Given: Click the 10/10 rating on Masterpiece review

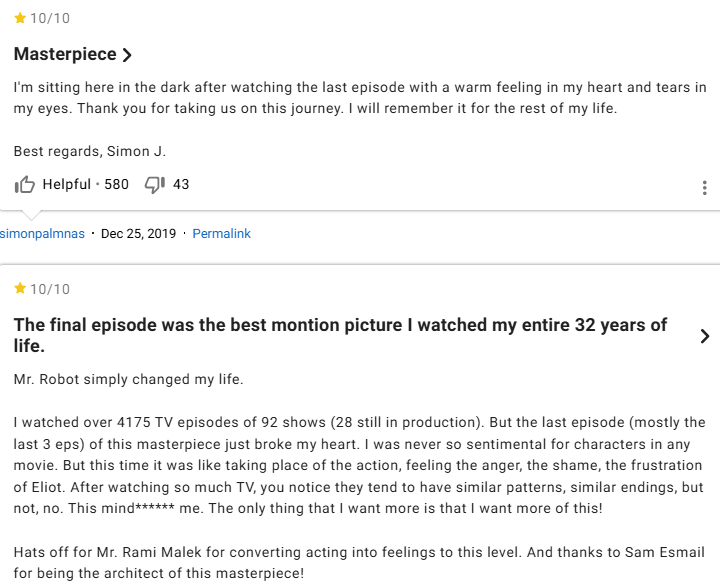Looking at the screenshot, I should [50, 18].
